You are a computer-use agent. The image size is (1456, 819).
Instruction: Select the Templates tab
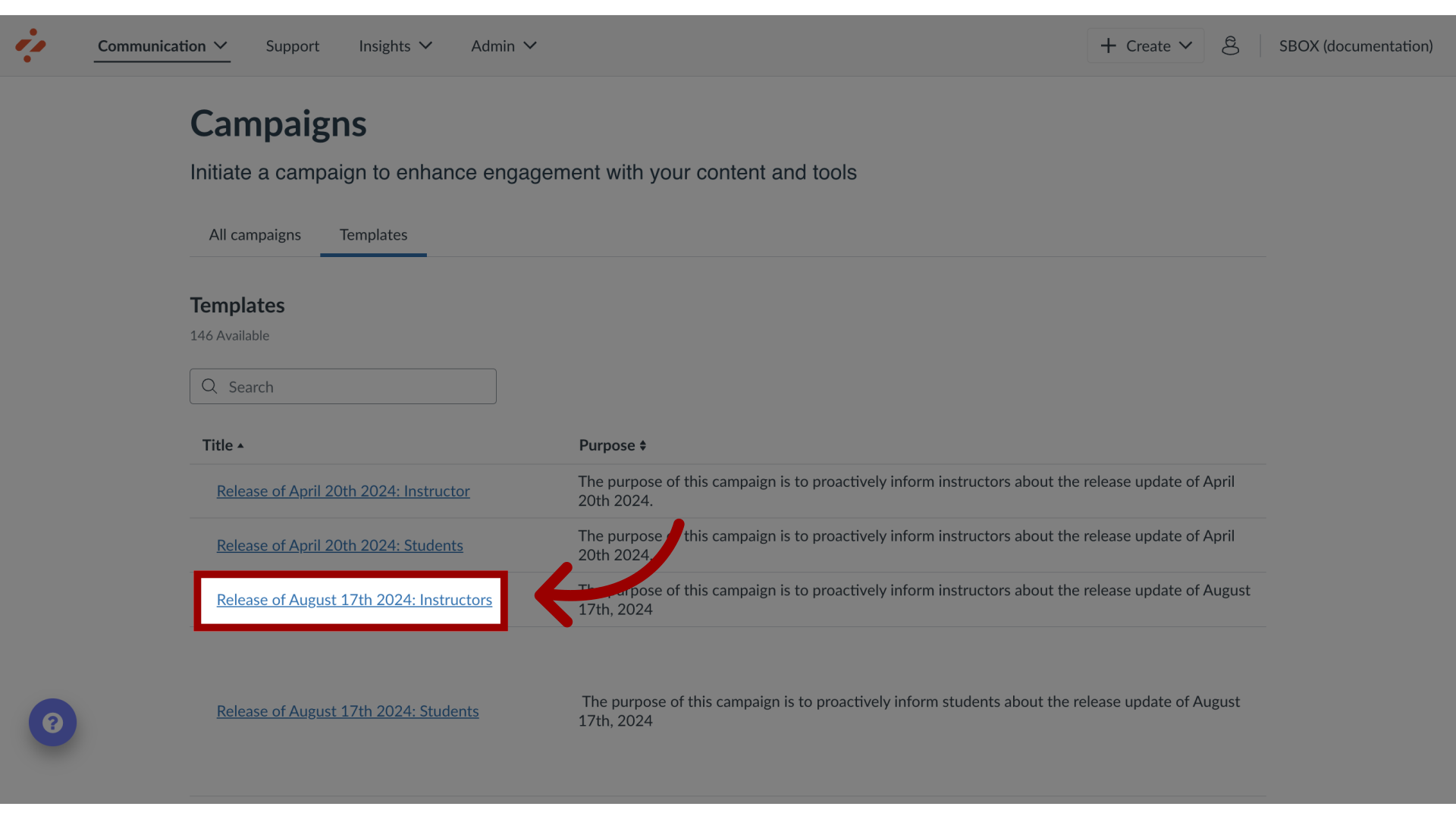[373, 235]
